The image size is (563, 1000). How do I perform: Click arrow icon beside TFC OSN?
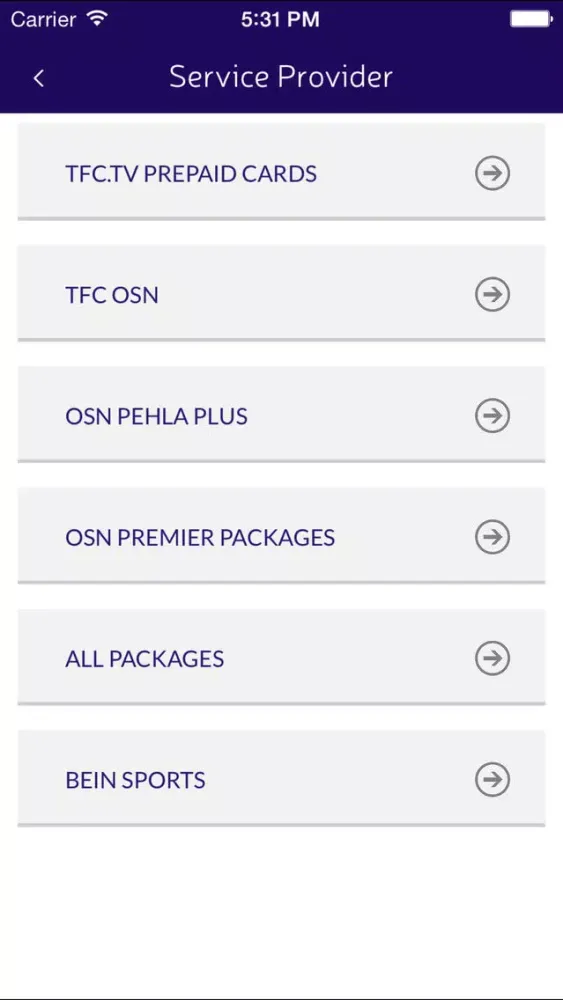click(x=492, y=294)
